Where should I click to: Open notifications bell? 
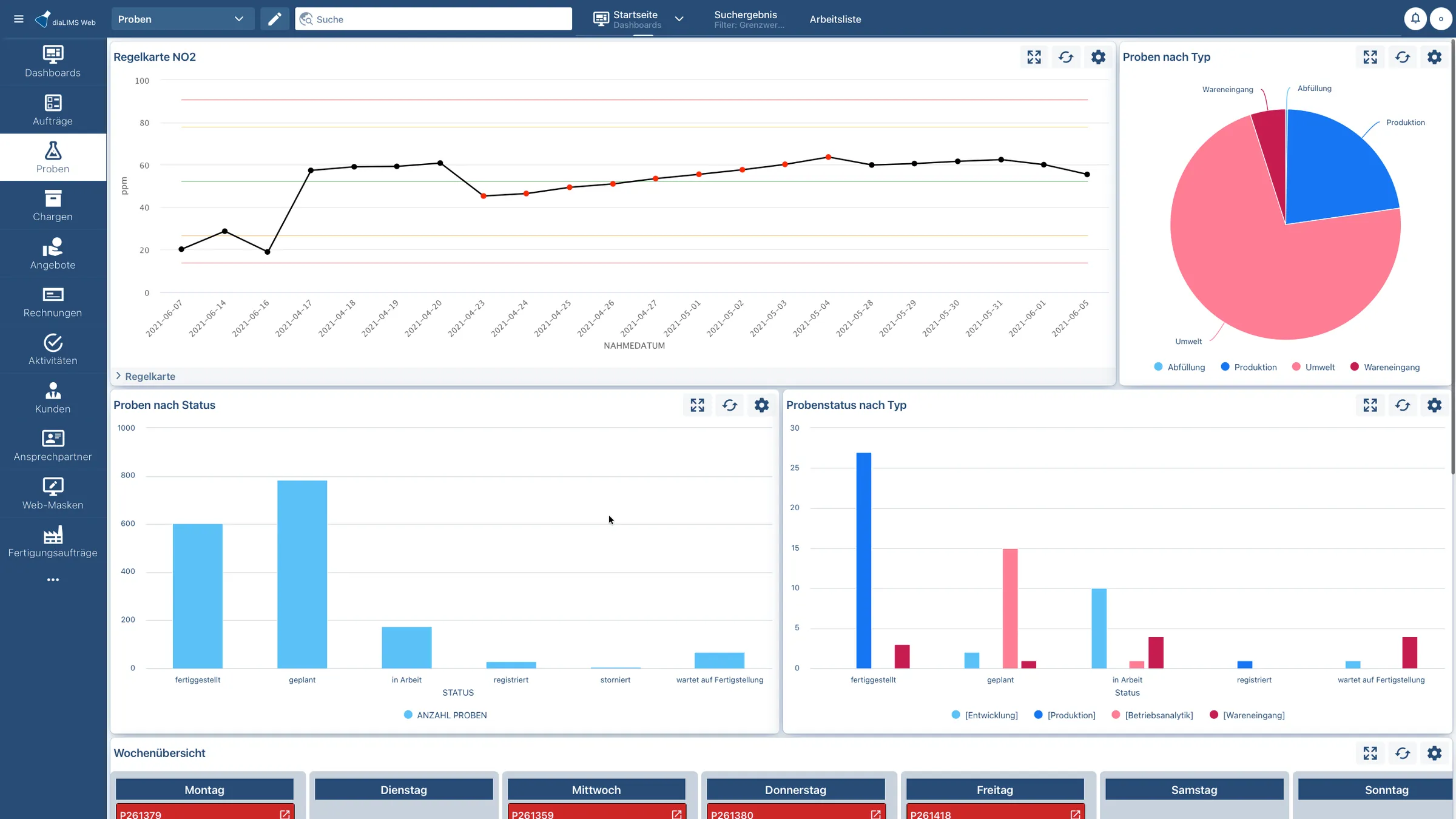(1415, 19)
